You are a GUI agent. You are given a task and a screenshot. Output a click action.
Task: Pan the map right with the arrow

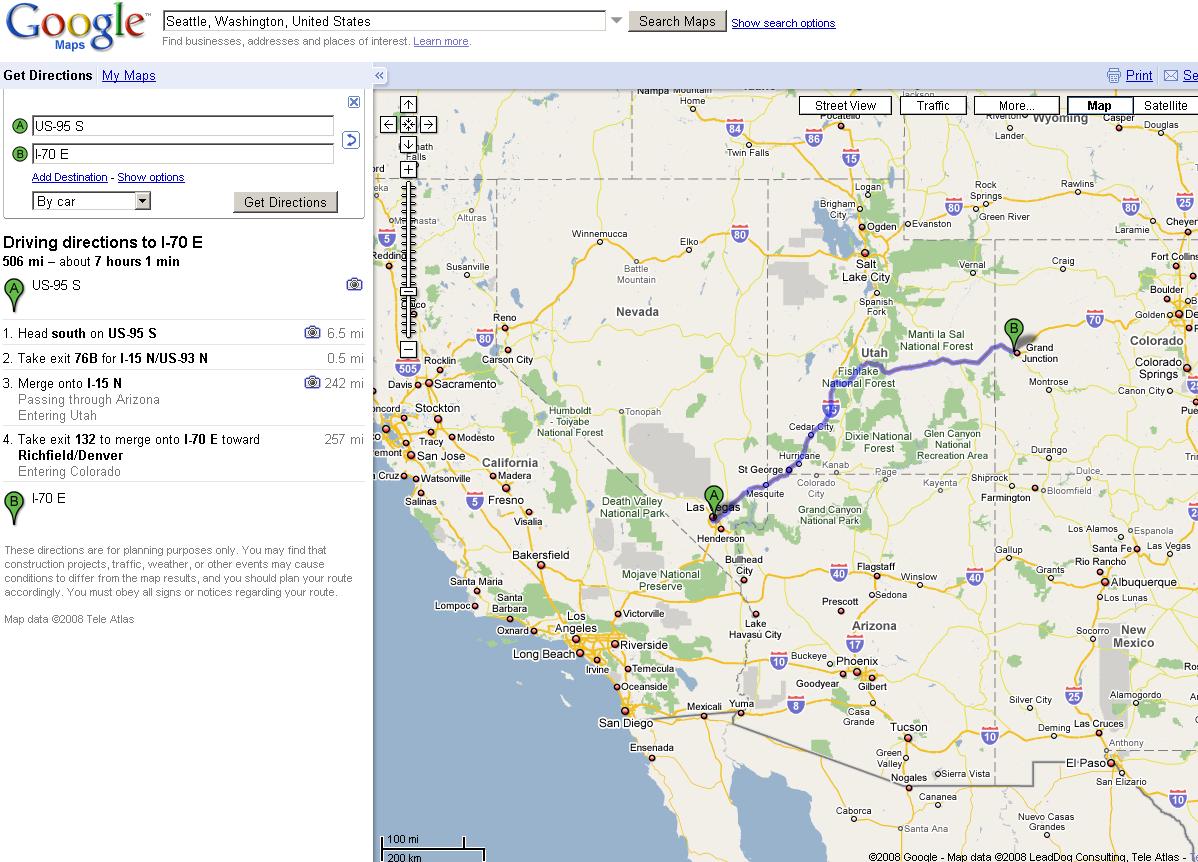point(428,125)
